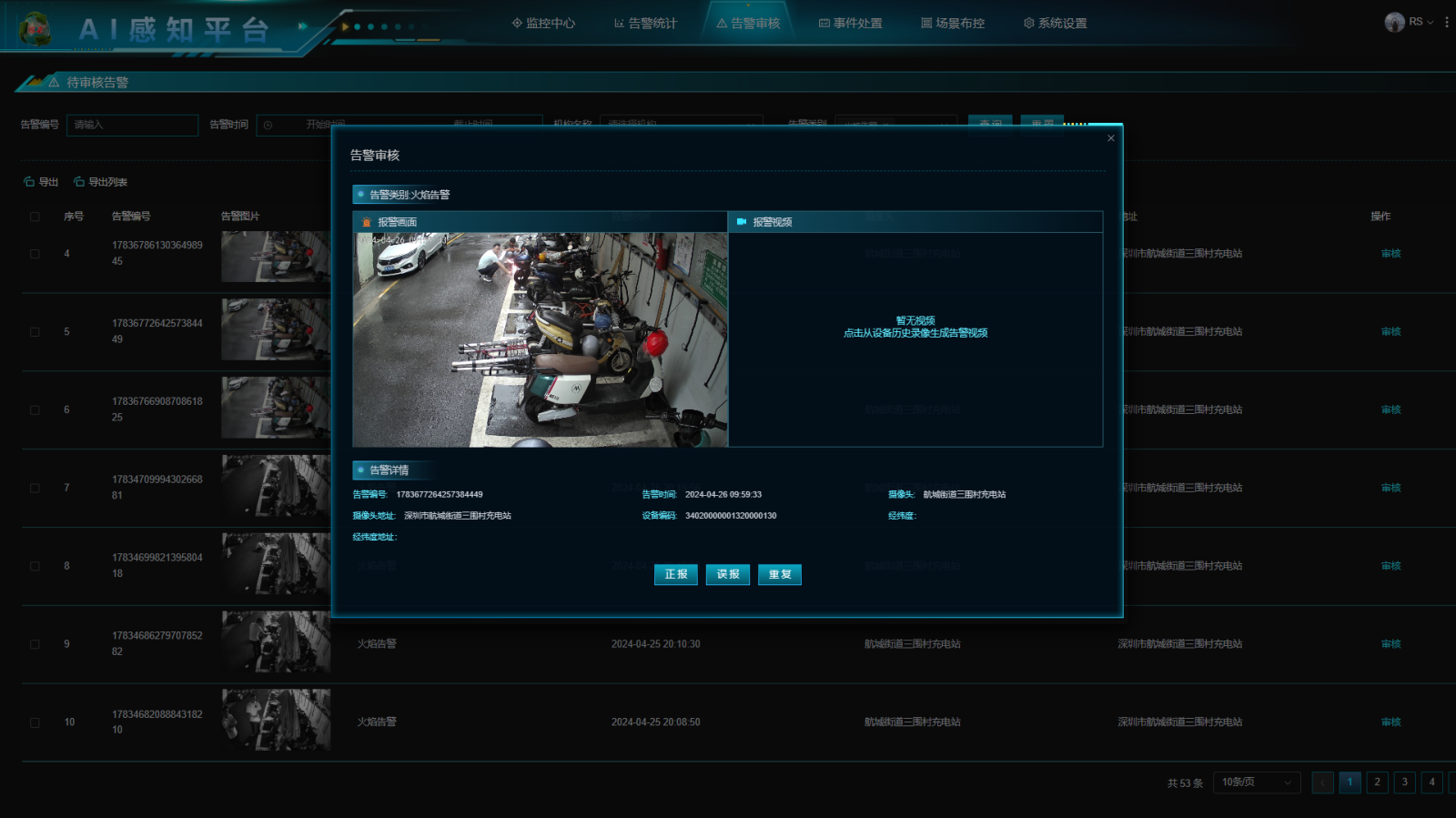
Task: Click the 2024-04-25 20:10:30 time cell
Action: (x=655, y=644)
